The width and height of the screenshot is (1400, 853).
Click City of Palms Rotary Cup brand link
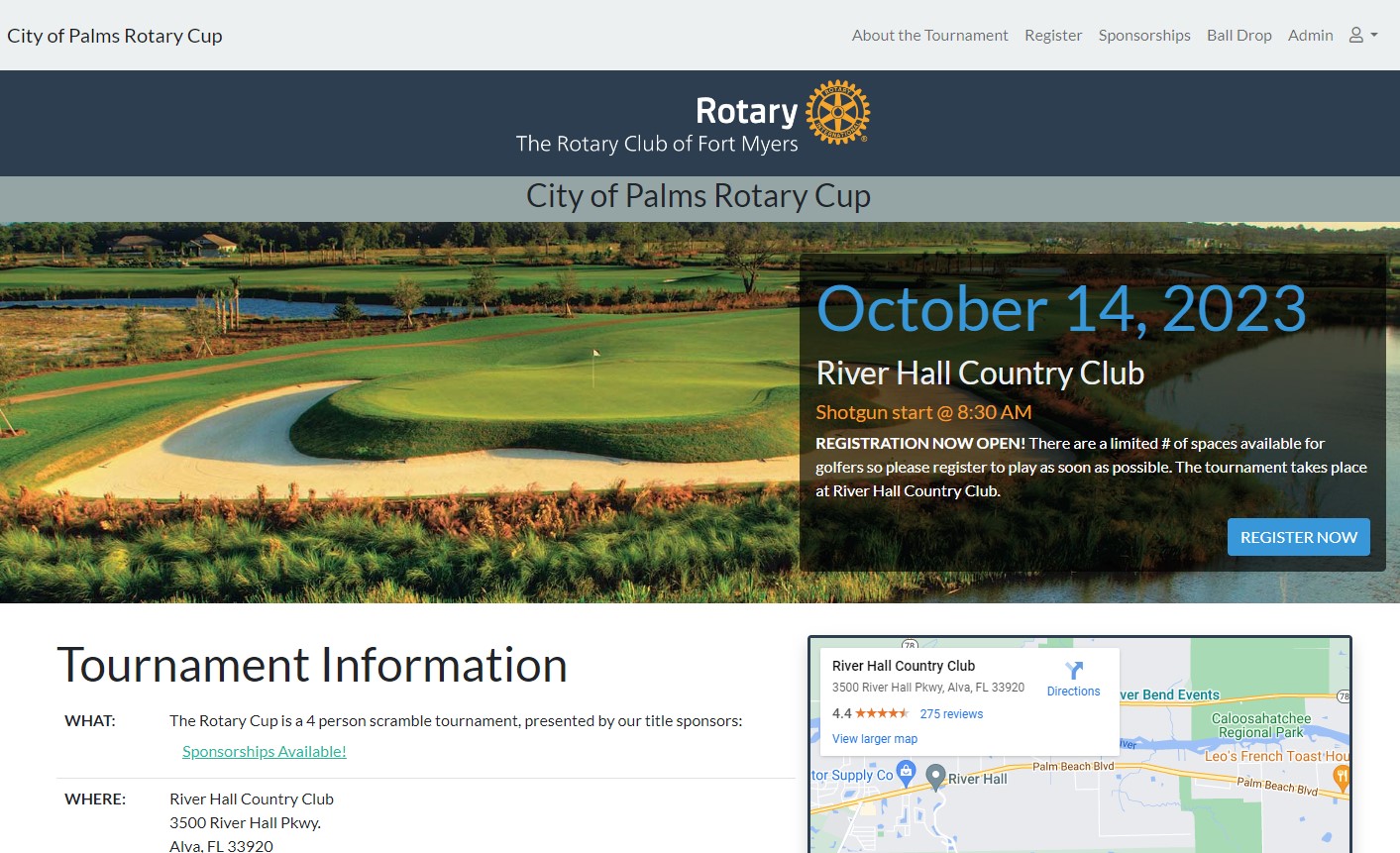[x=115, y=36]
